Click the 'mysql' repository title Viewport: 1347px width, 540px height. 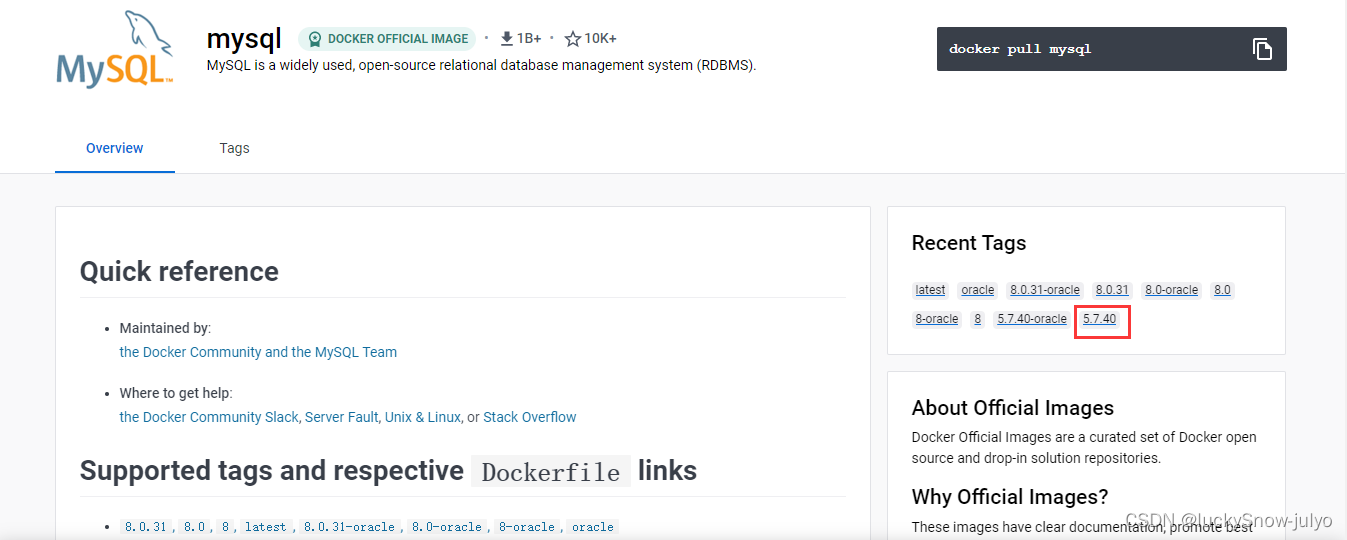click(x=244, y=39)
